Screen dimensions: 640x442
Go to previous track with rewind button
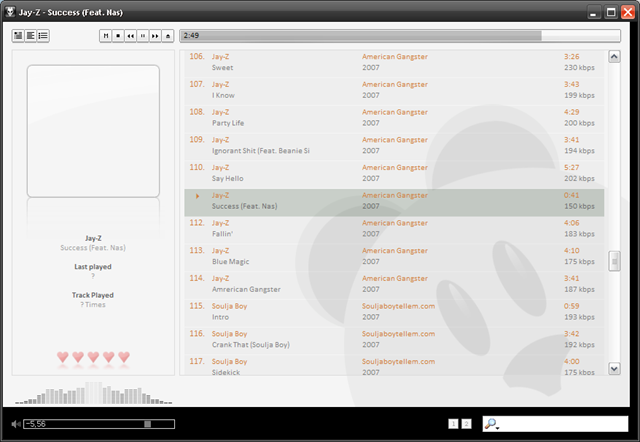click(130, 36)
